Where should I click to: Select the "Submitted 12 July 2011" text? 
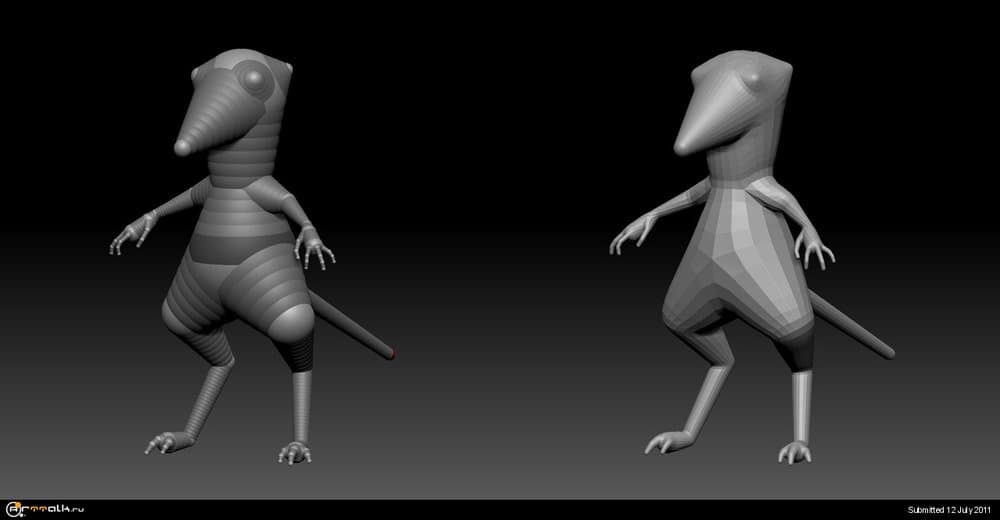click(950, 510)
